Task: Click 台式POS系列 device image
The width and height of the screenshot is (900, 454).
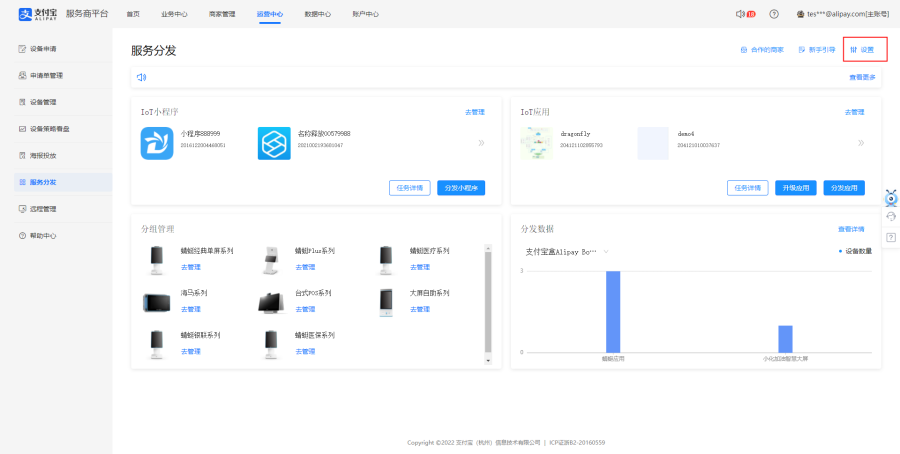Action: [x=272, y=302]
